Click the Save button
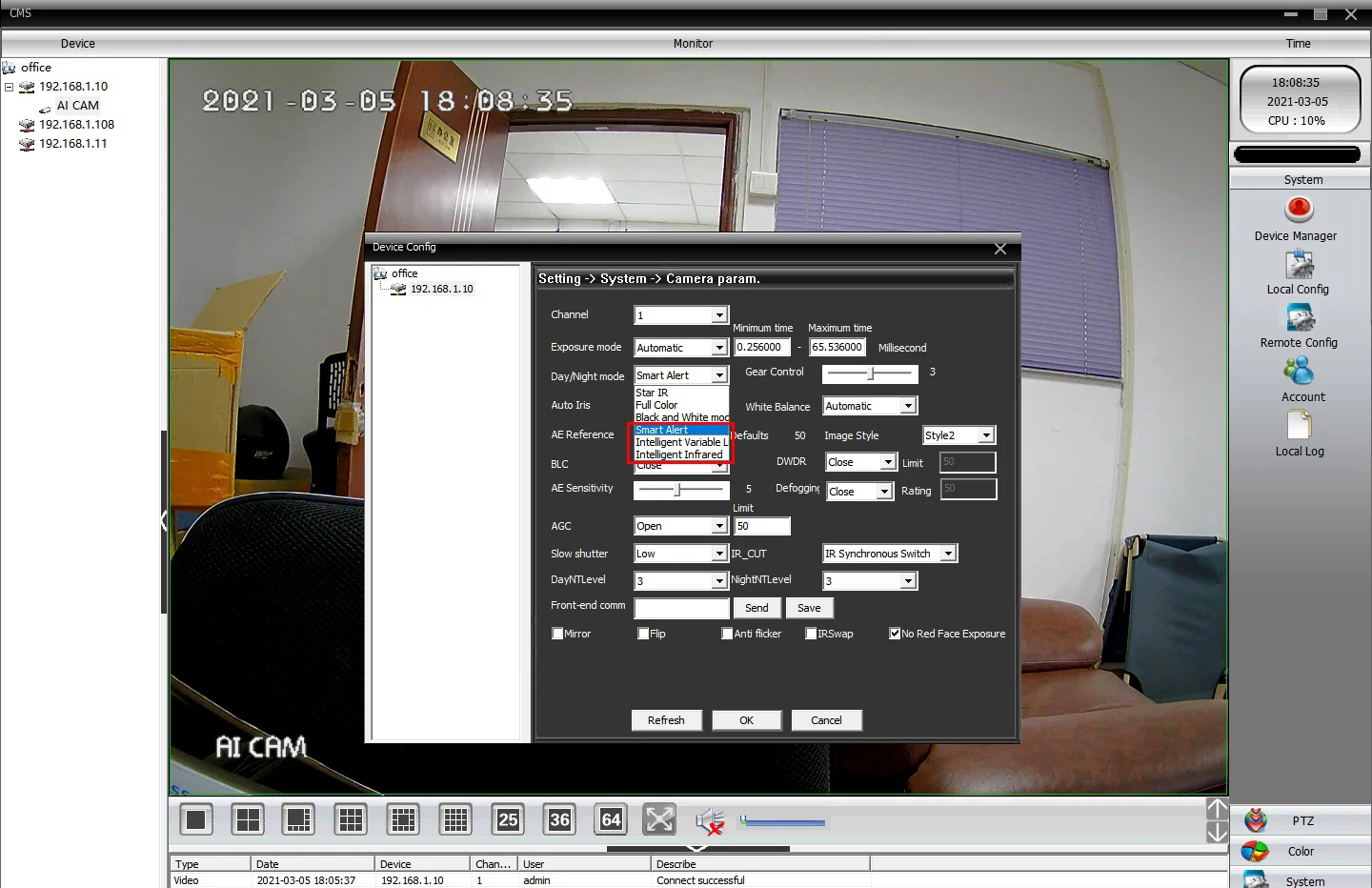Image resolution: width=1372 pixels, height=888 pixels. click(x=809, y=608)
